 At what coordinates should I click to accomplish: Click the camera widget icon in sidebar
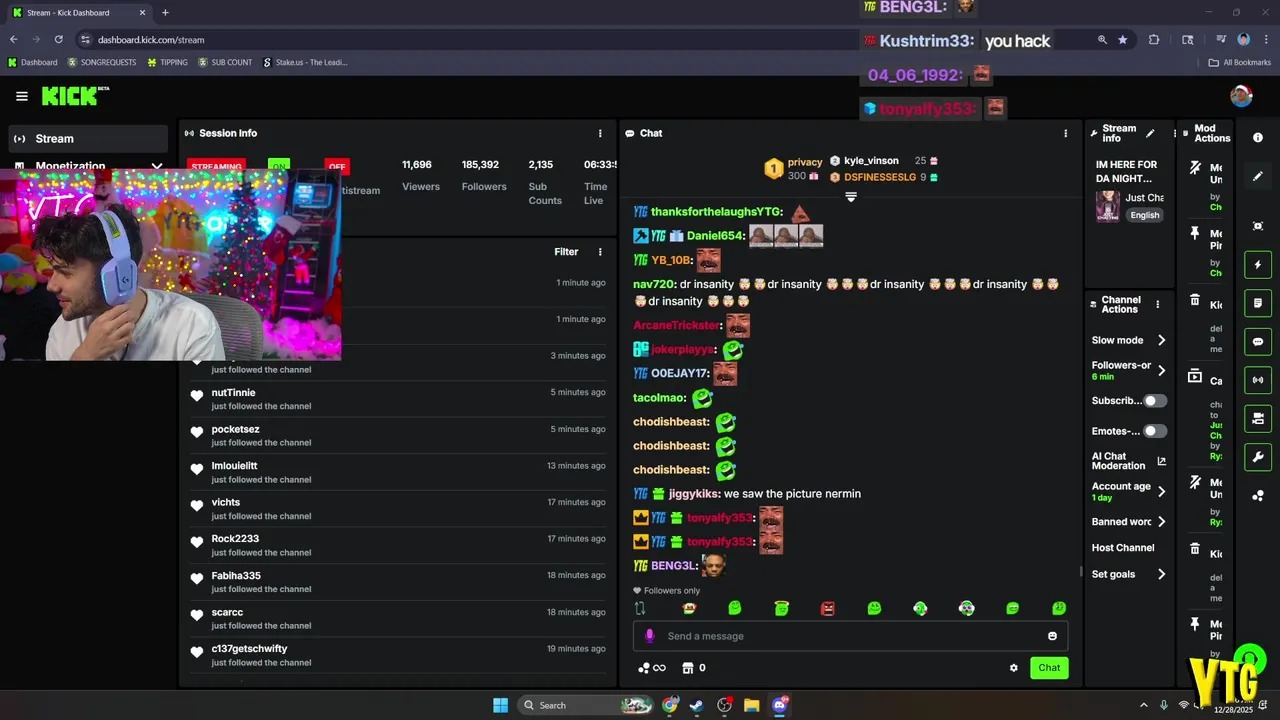(x=1258, y=418)
